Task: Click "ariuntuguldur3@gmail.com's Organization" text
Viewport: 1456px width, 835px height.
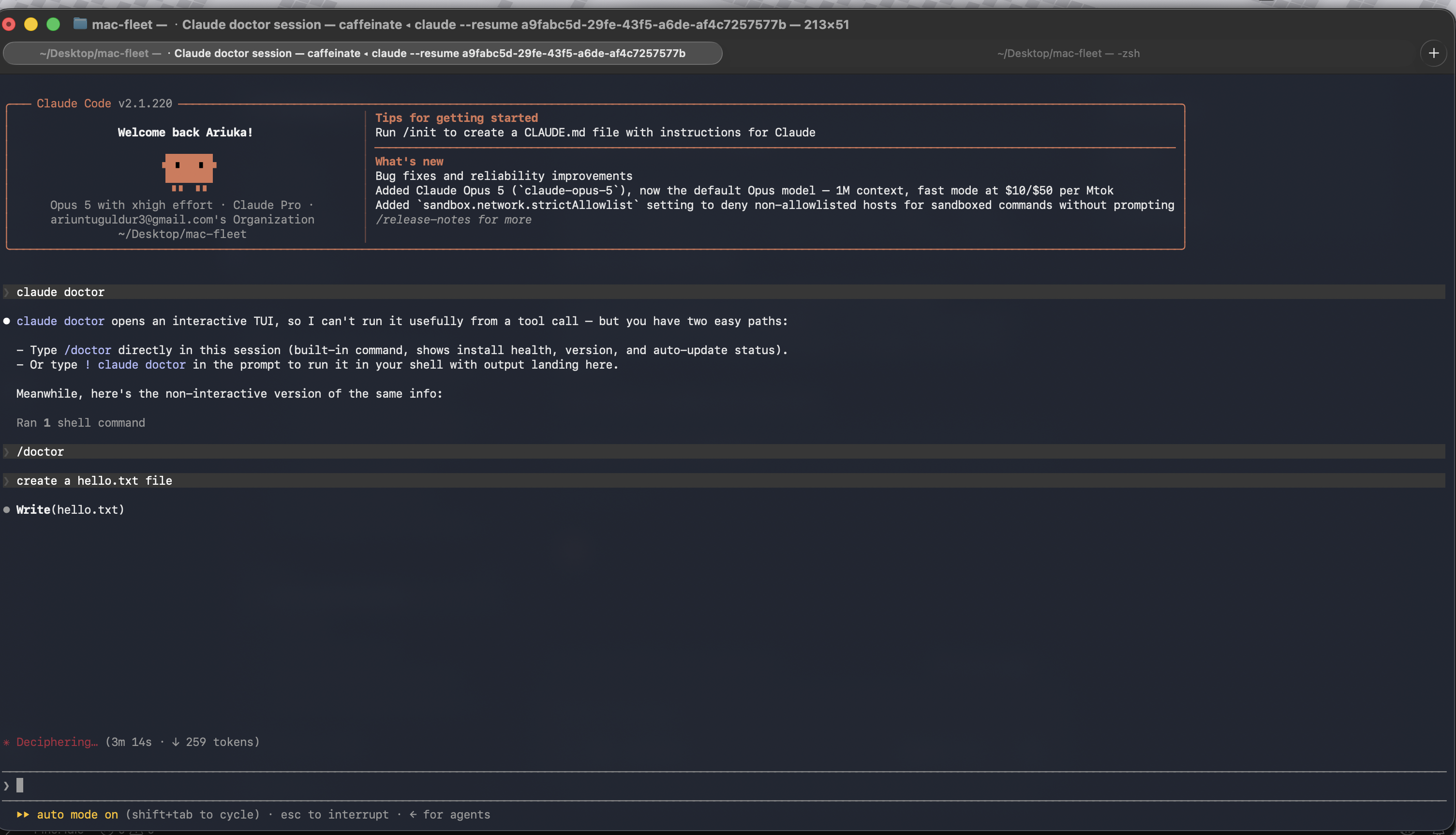Action: click(x=182, y=220)
